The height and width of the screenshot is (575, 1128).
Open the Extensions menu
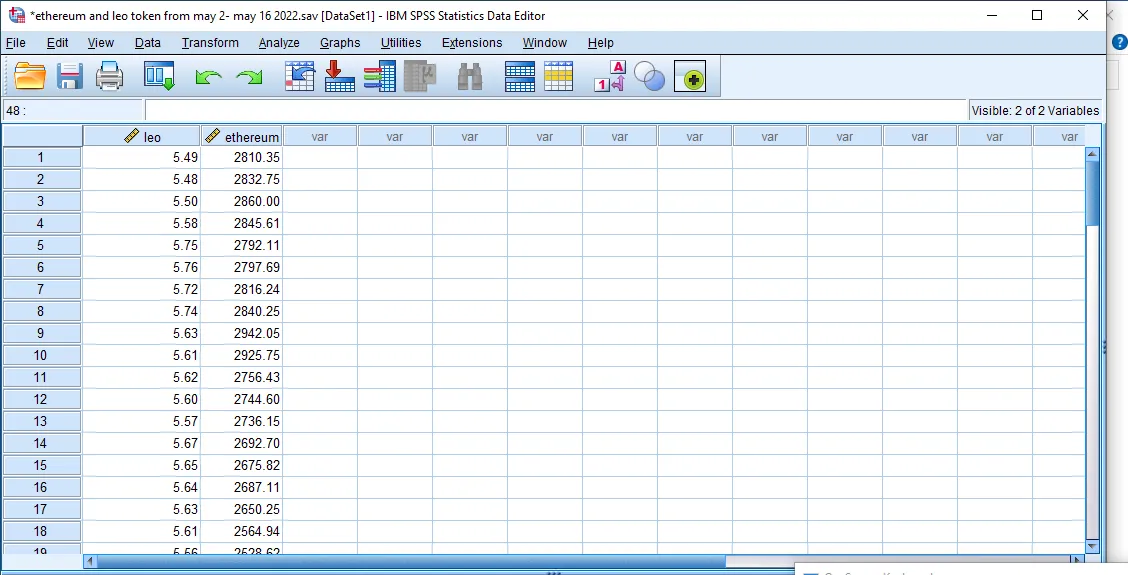click(472, 43)
